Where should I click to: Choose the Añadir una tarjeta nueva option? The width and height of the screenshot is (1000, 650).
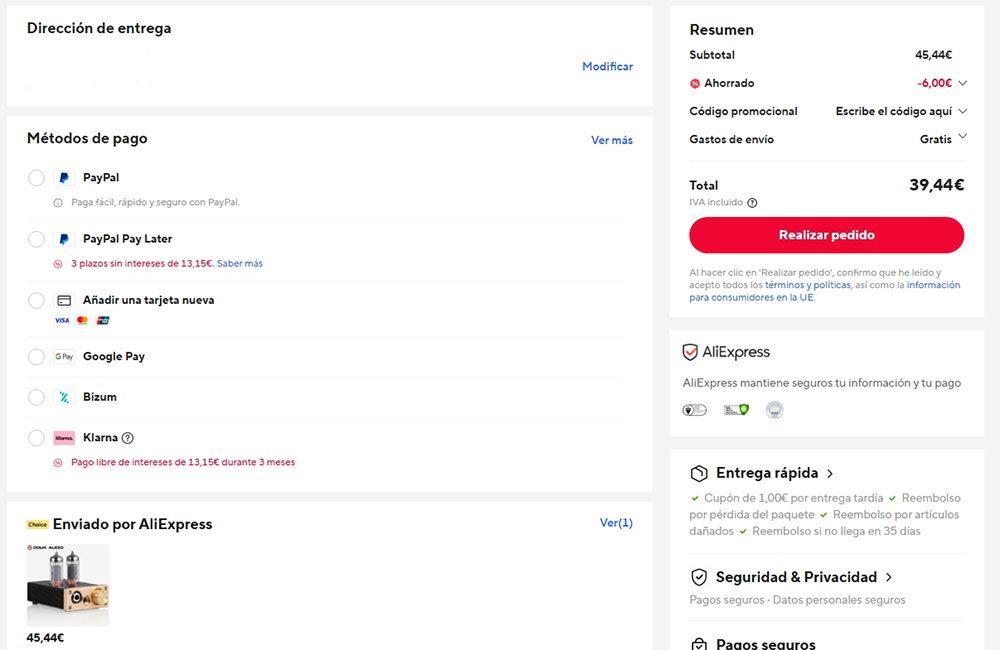[36, 300]
